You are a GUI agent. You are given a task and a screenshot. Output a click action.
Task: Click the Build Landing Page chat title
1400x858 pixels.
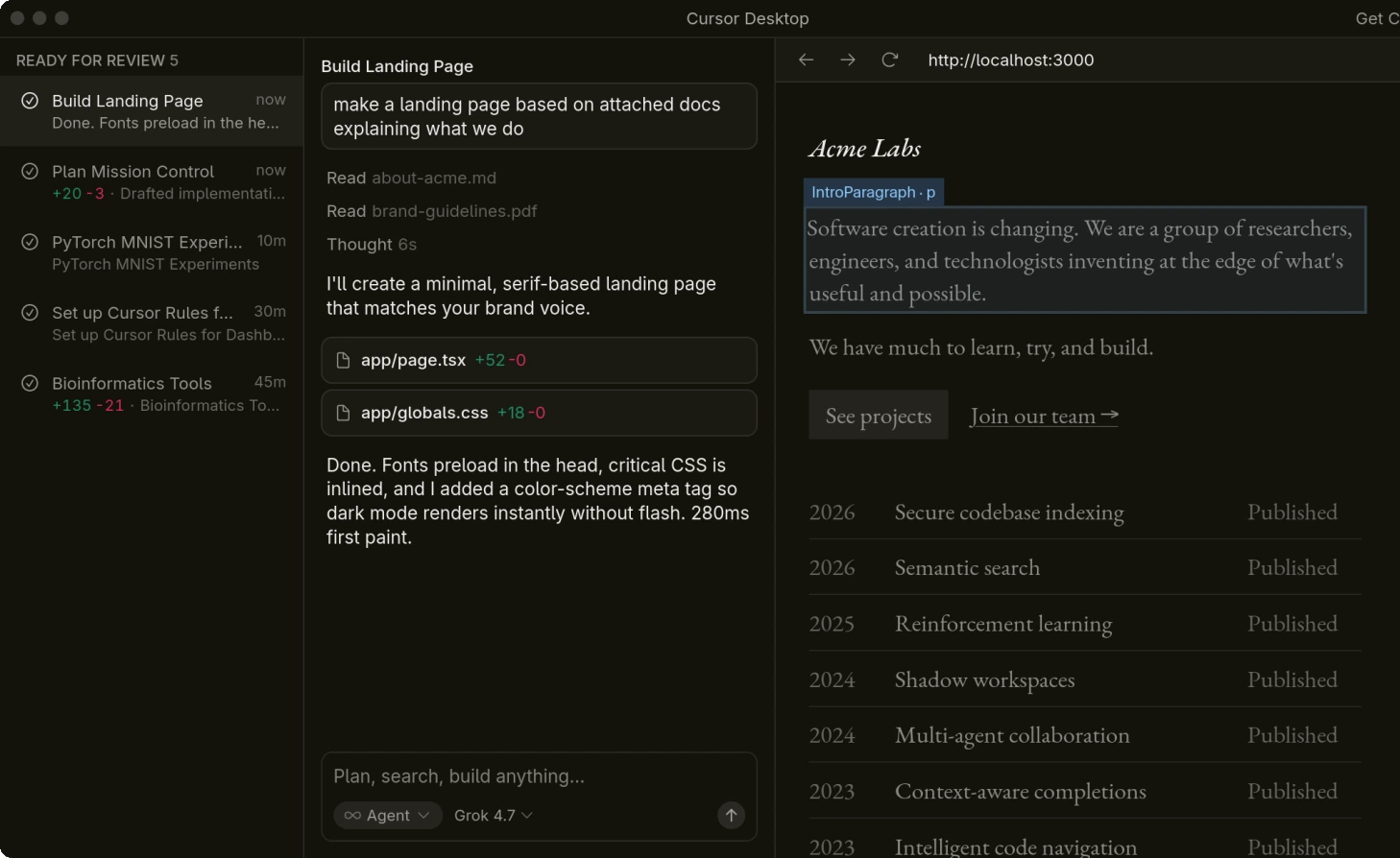397,66
